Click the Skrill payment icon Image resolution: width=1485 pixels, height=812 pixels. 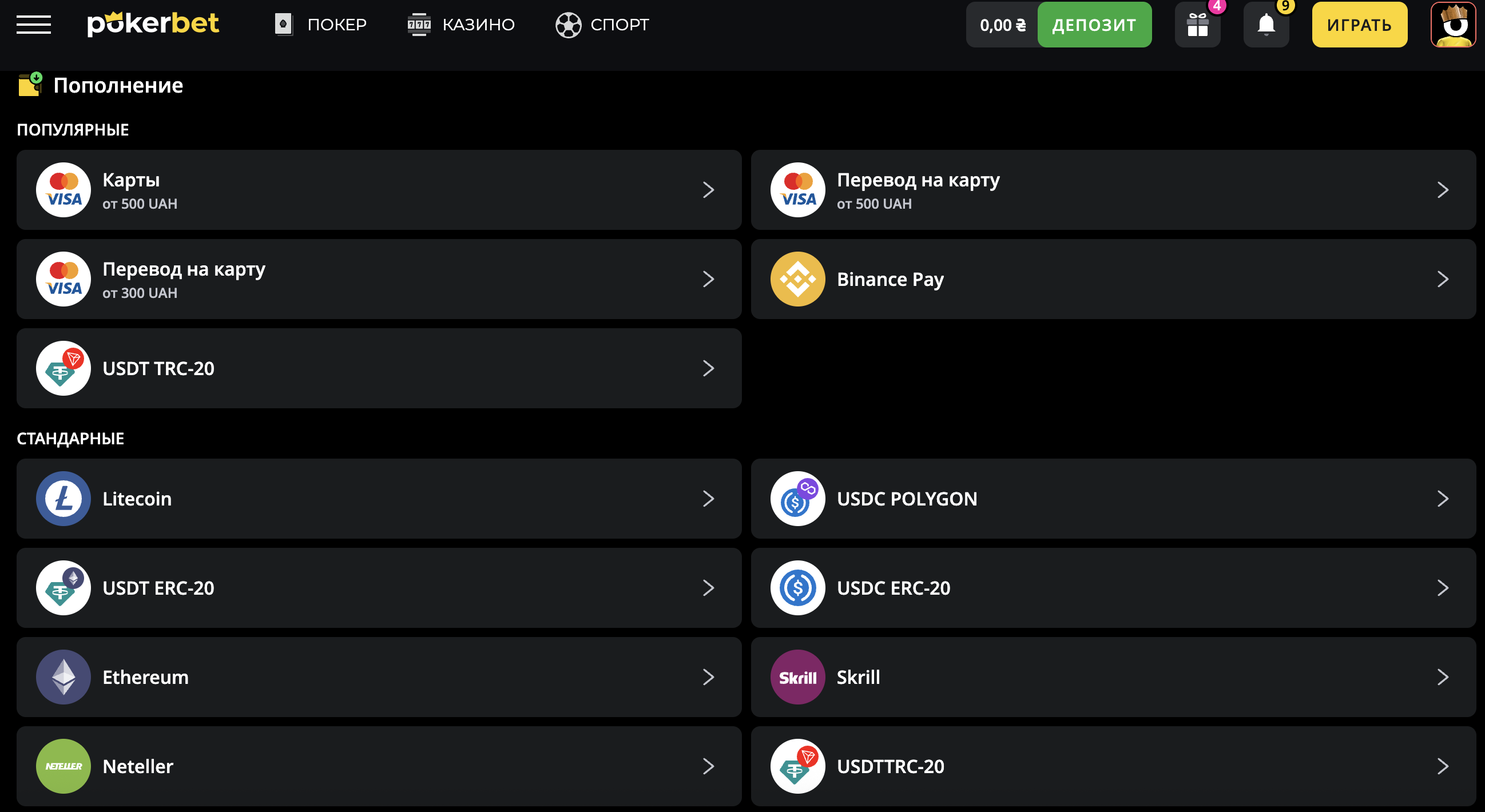point(797,677)
